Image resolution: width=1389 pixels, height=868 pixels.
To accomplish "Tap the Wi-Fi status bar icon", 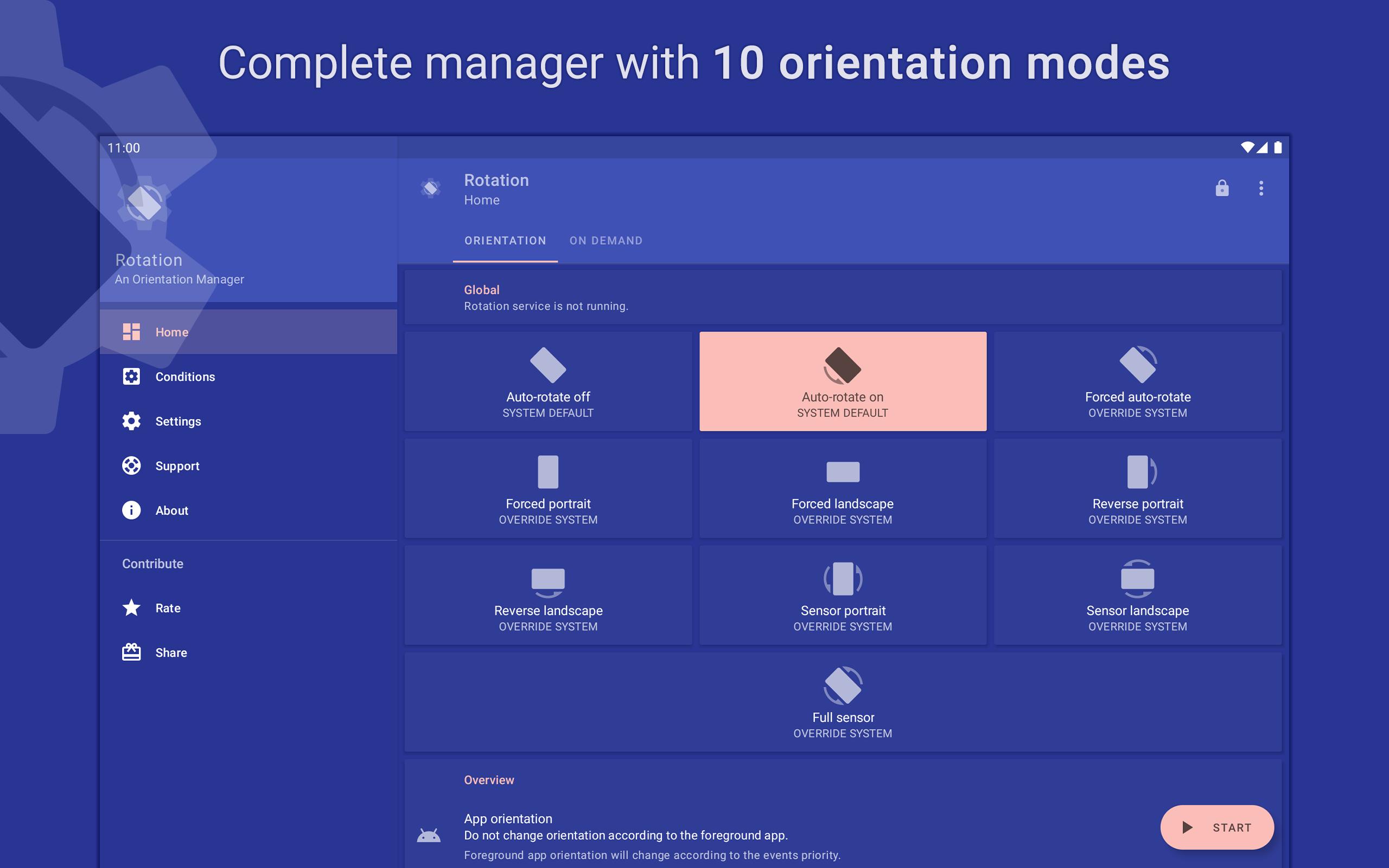I will (x=1247, y=148).
